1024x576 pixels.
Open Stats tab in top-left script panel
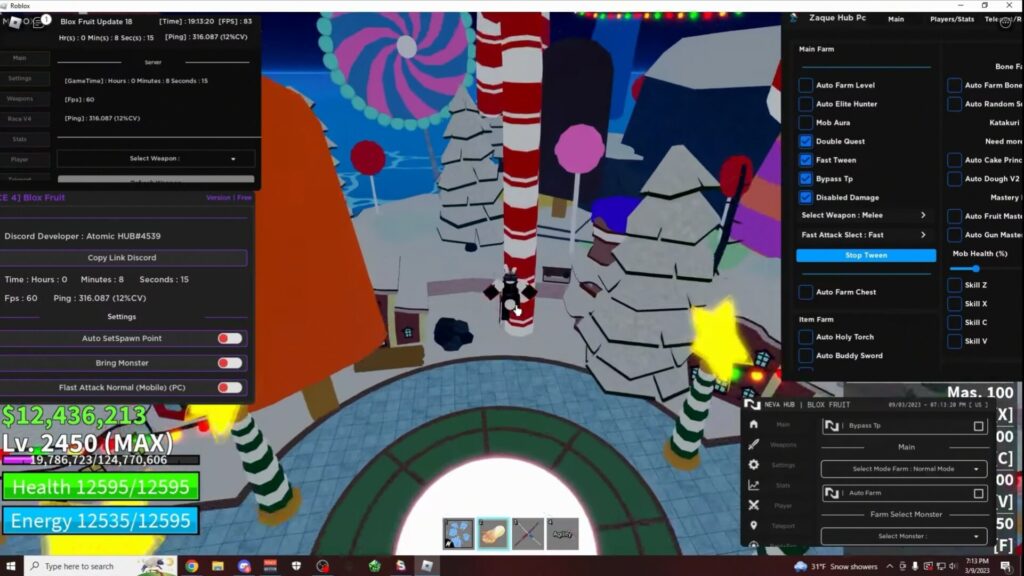(x=25, y=139)
